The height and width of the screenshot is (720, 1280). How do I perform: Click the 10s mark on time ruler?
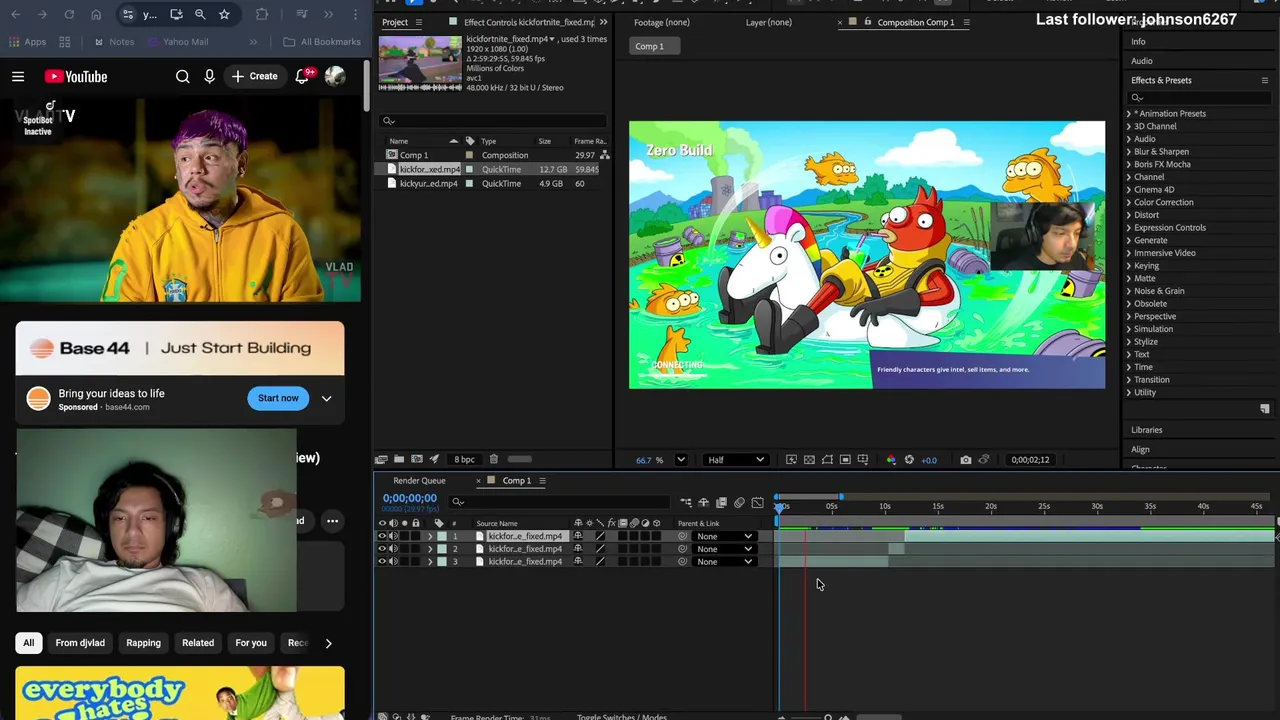coord(885,507)
